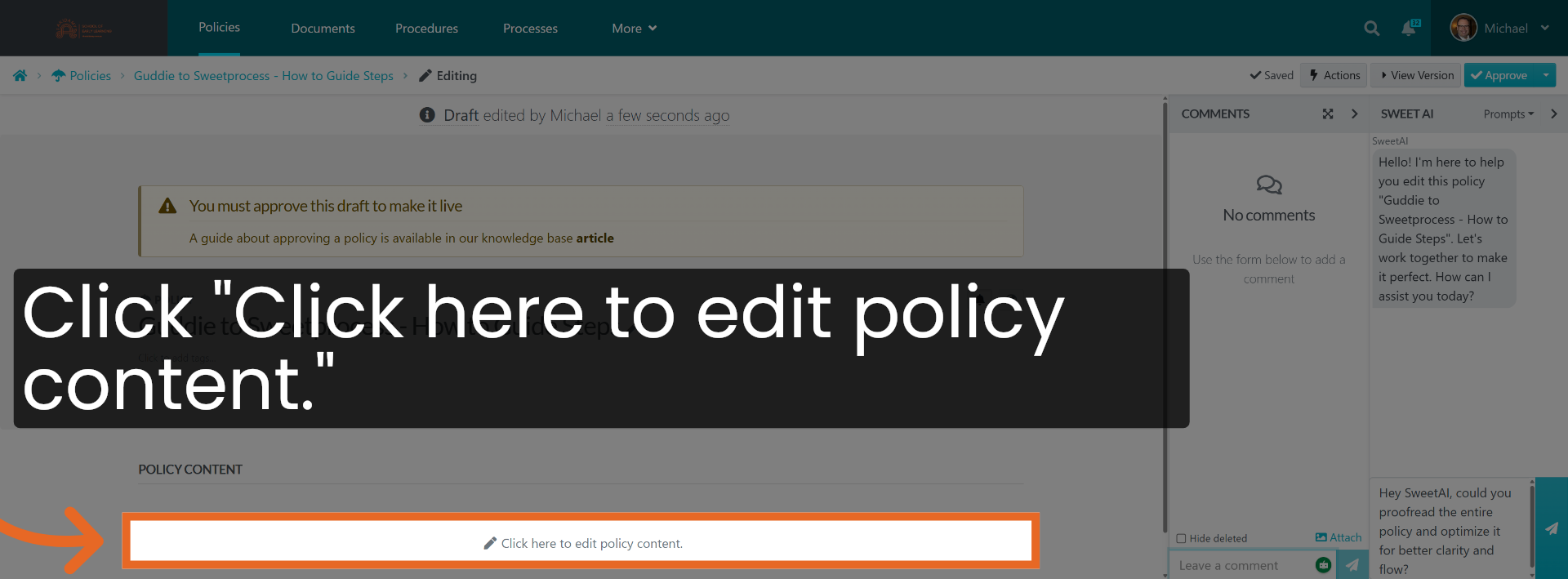Go to home via house icon
The image size is (1568, 579).
tap(20, 76)
